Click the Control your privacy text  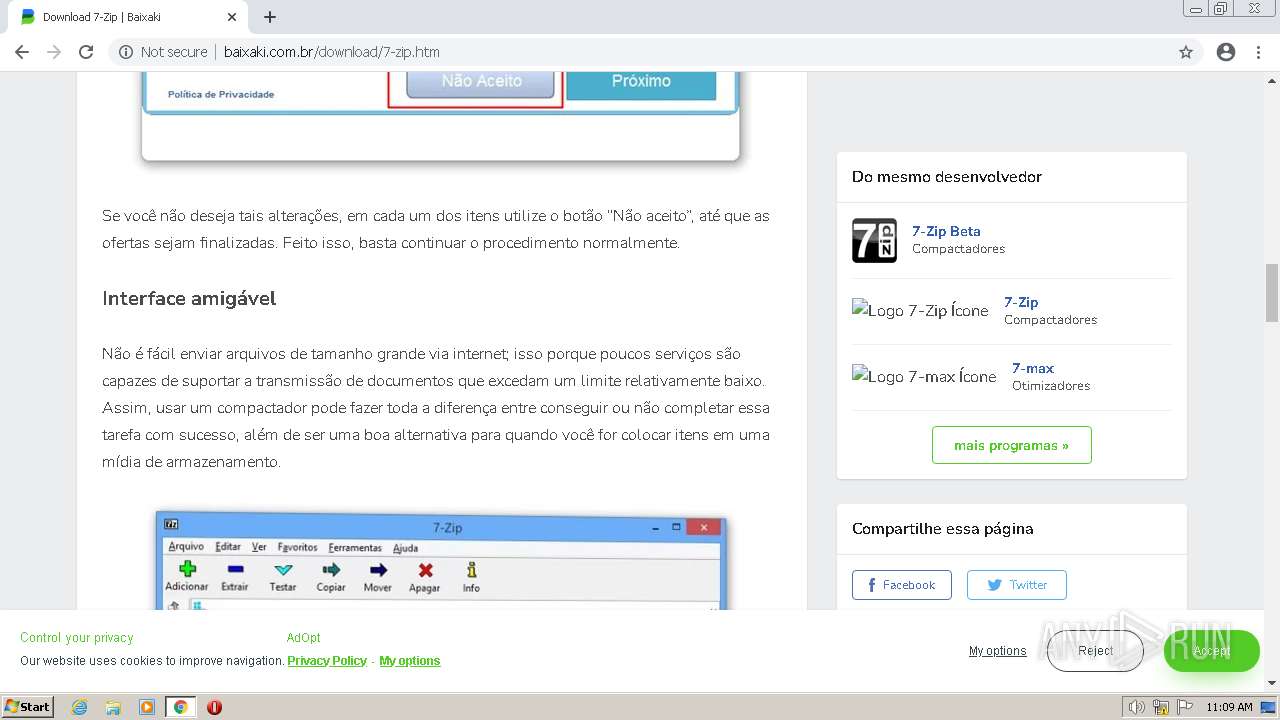(x=77, y=638)
